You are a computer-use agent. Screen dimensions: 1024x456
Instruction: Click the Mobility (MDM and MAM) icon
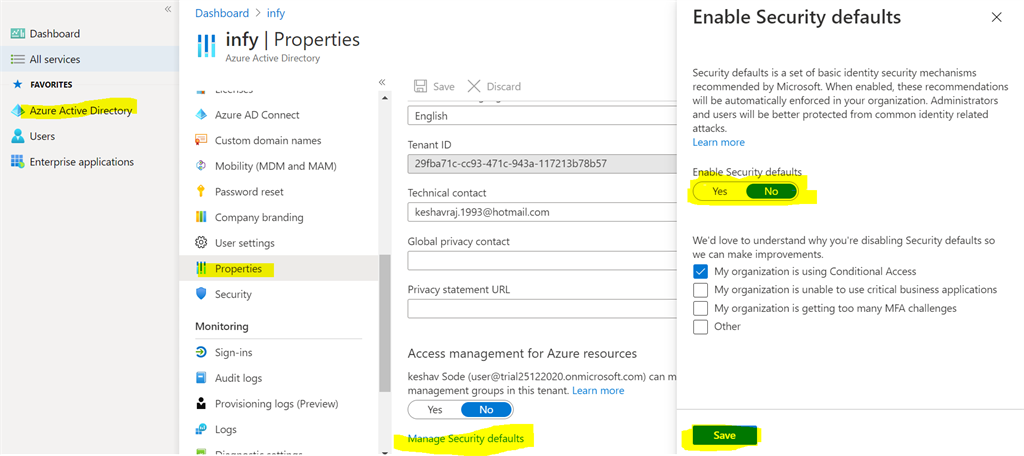click(x=201, y=166)
